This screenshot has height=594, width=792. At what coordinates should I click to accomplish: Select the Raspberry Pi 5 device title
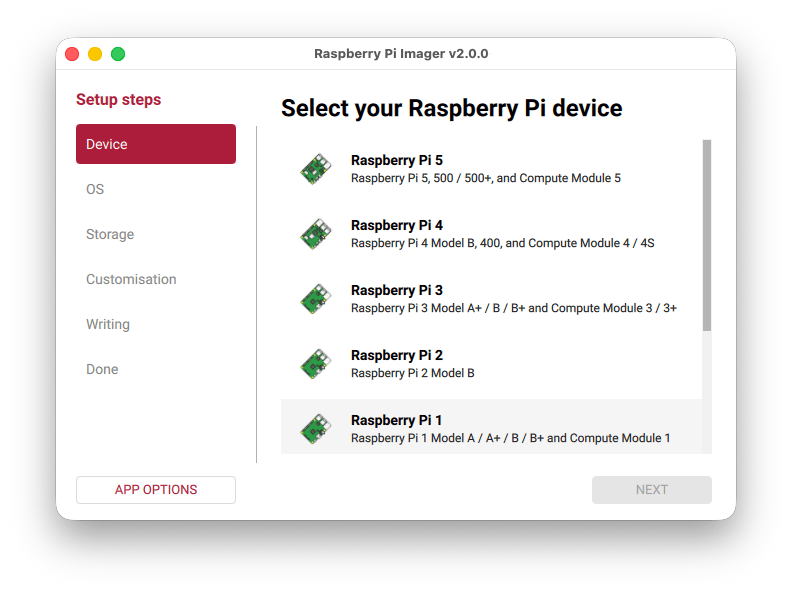coord(396,160)
